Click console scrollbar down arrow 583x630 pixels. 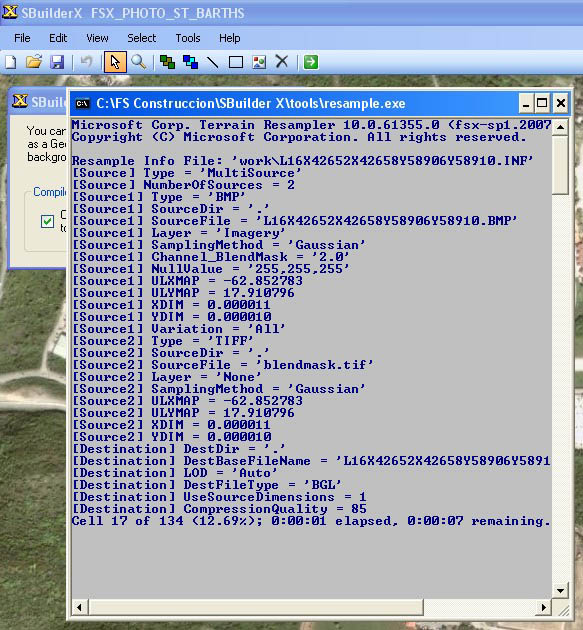click(x=560, y=591)
